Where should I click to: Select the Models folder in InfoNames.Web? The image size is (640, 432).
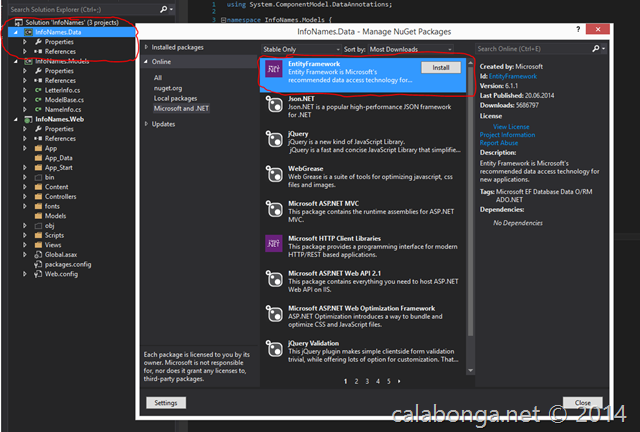56,216
